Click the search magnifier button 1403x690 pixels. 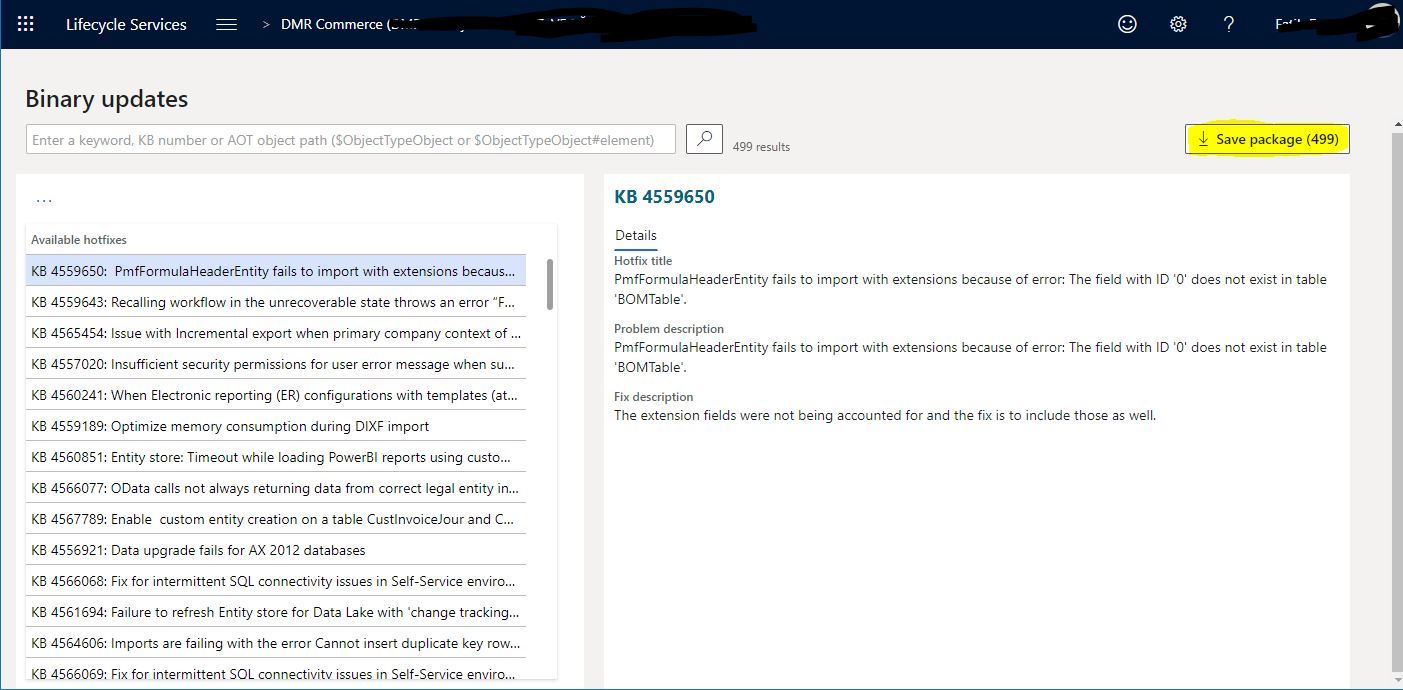click(x=704, y=139)
